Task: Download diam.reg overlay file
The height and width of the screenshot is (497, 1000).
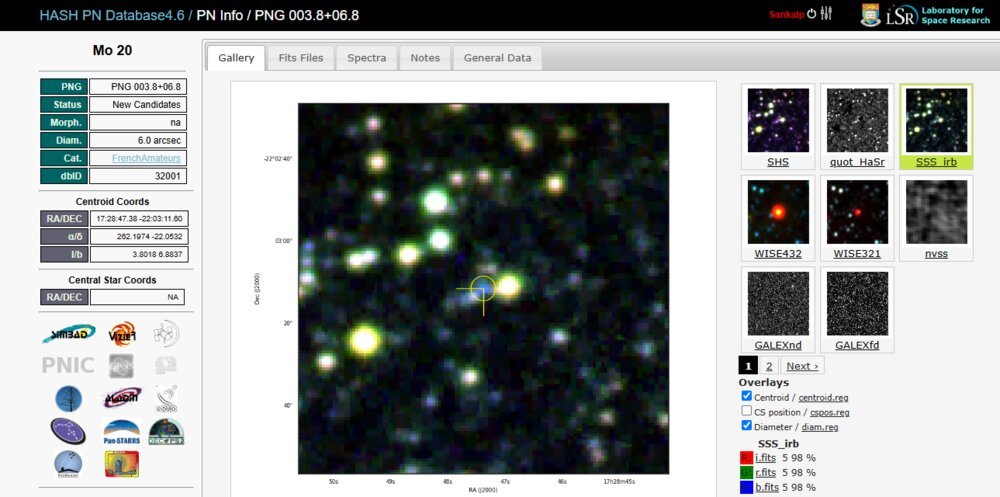Action: pyautogui.click(x=820, y=427)
